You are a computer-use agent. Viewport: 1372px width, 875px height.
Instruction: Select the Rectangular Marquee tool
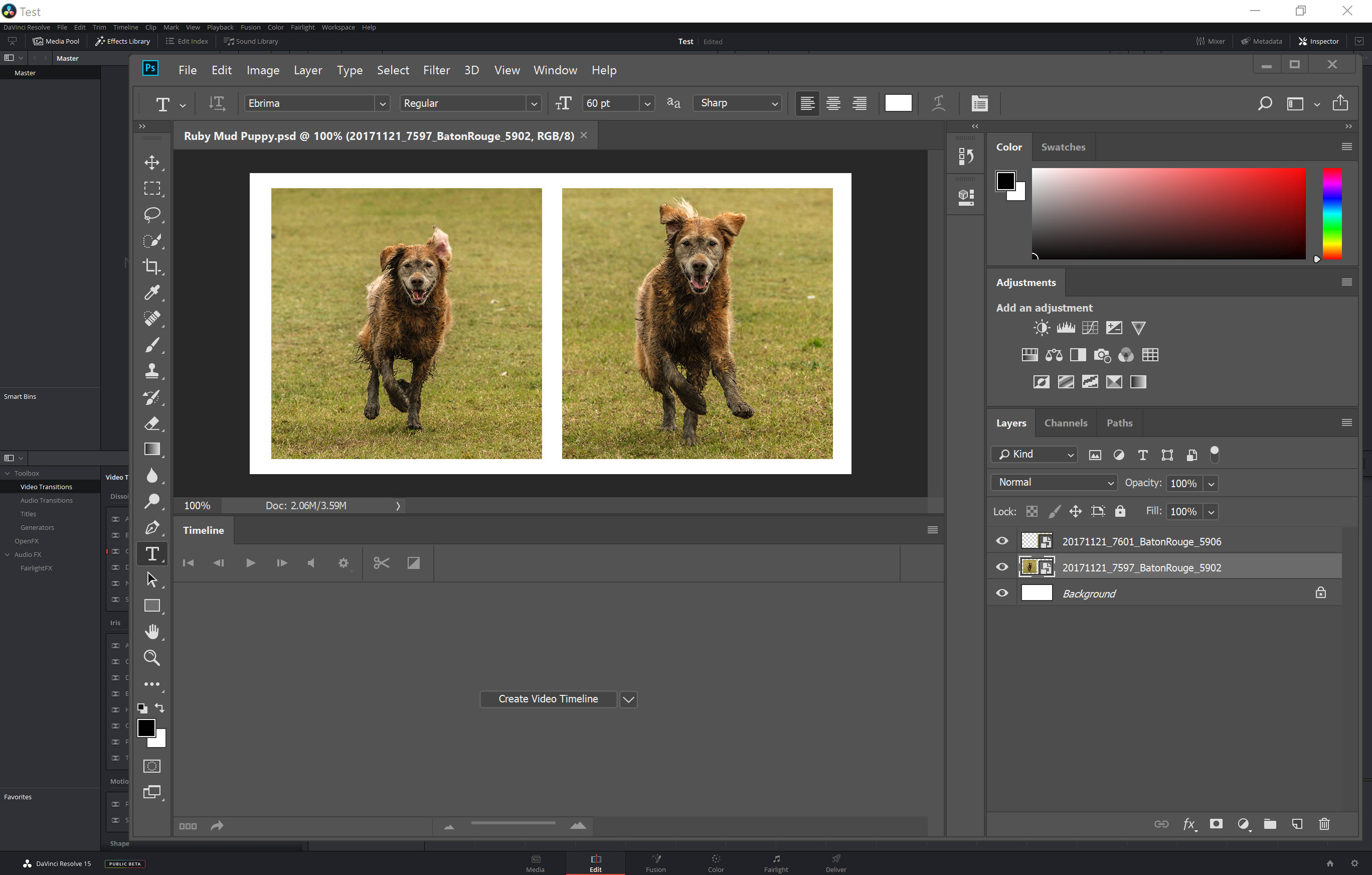pos(151,189)
